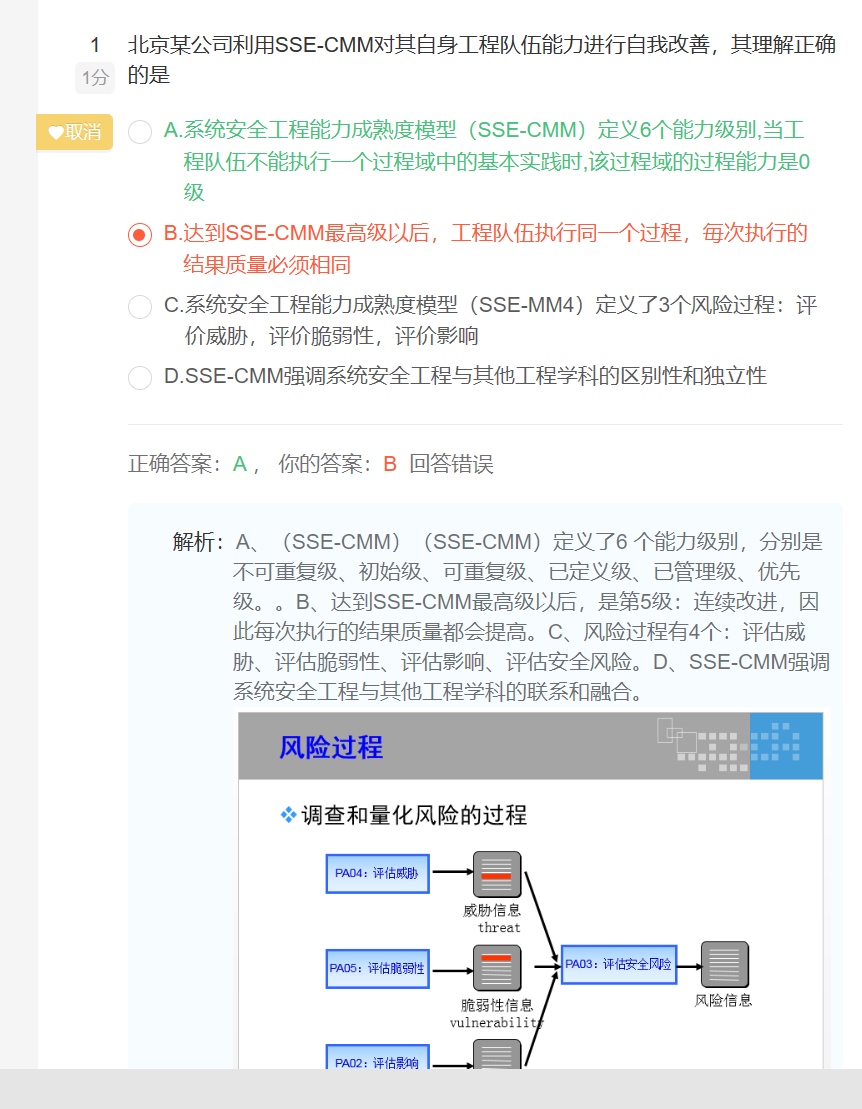
Task: Click the blue diamond bullet before 调查和量化风险的过程
Action: pos(288,815)
